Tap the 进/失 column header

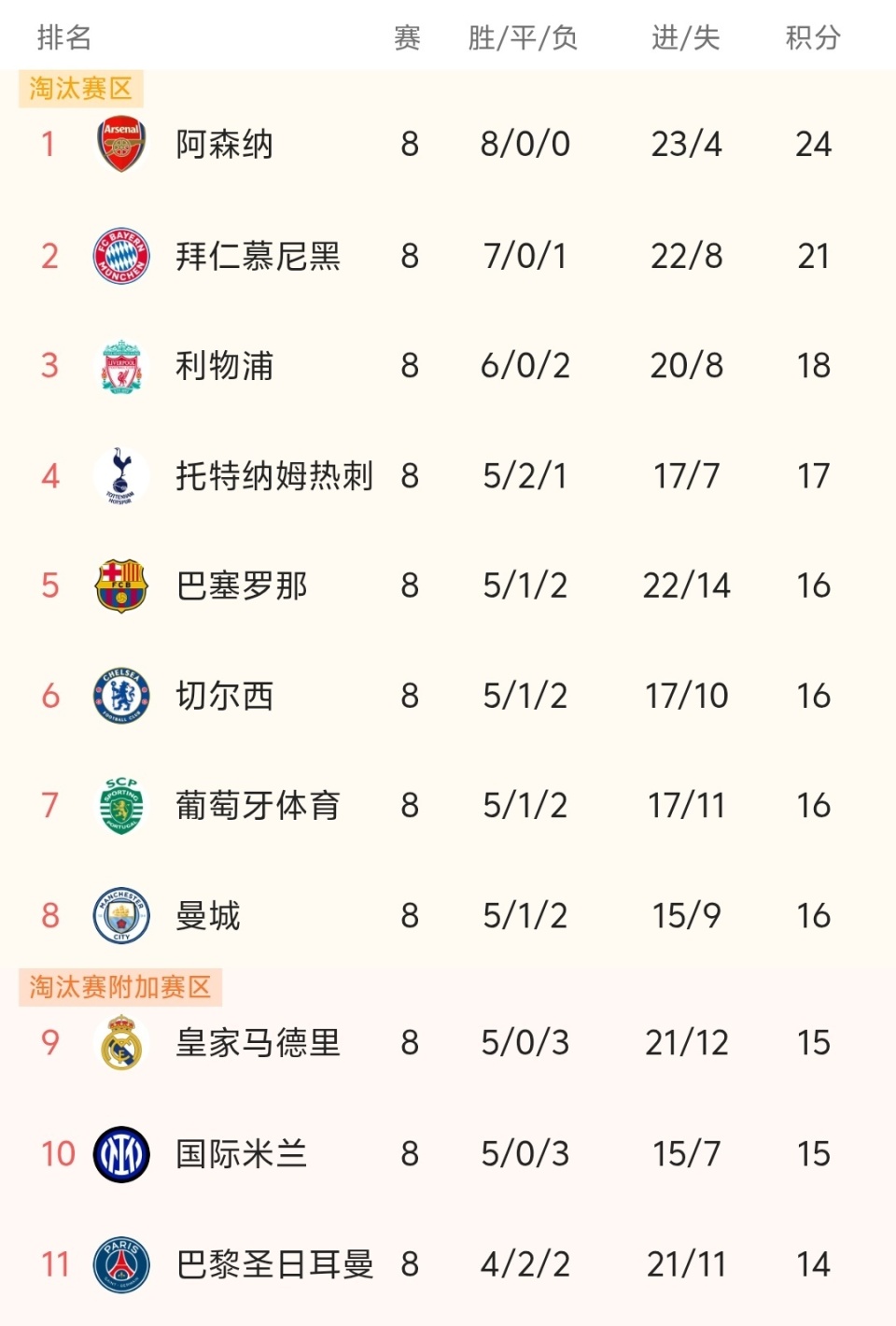(686, 37)
